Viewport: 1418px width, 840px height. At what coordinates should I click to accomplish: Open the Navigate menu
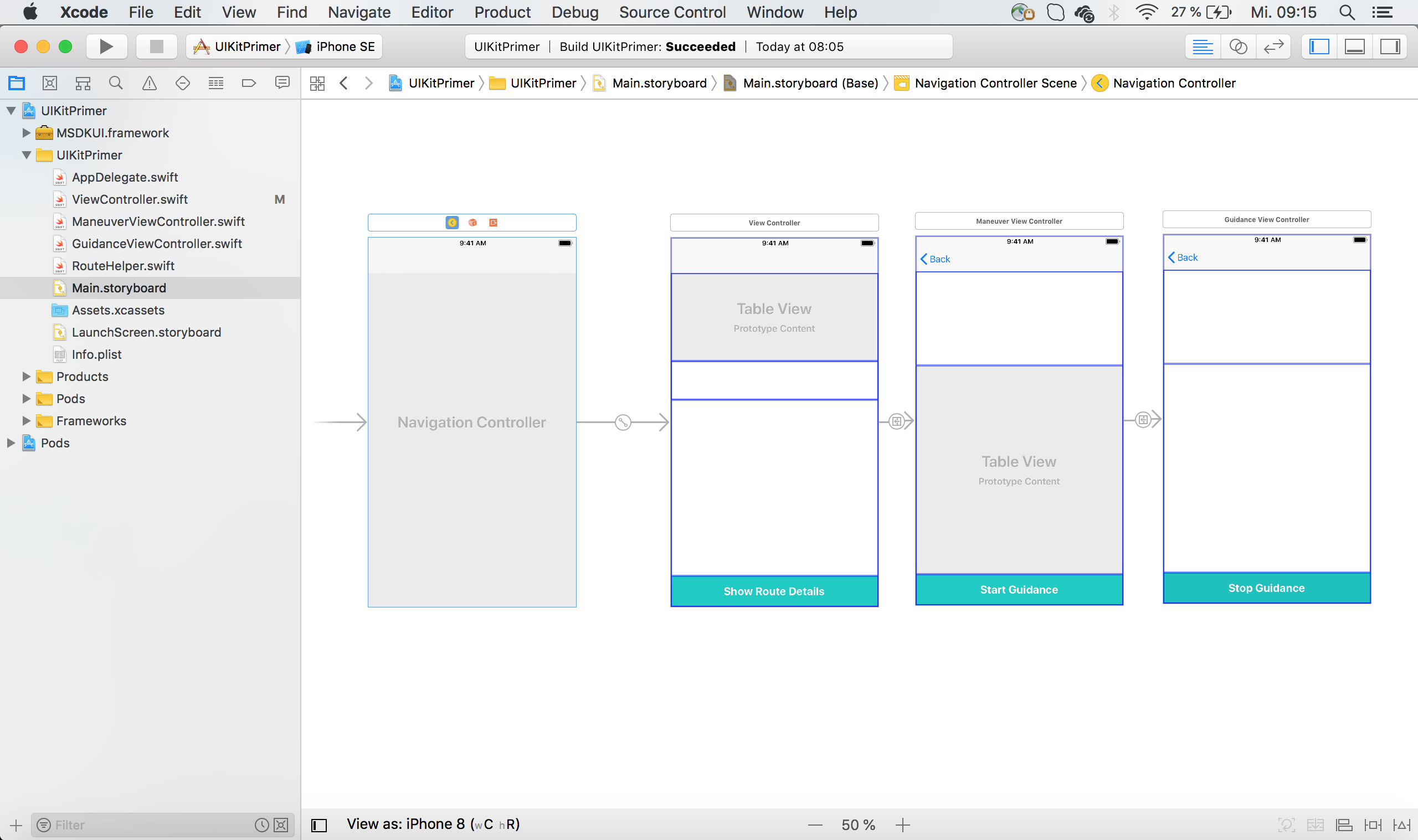click(x=359, y=12)
